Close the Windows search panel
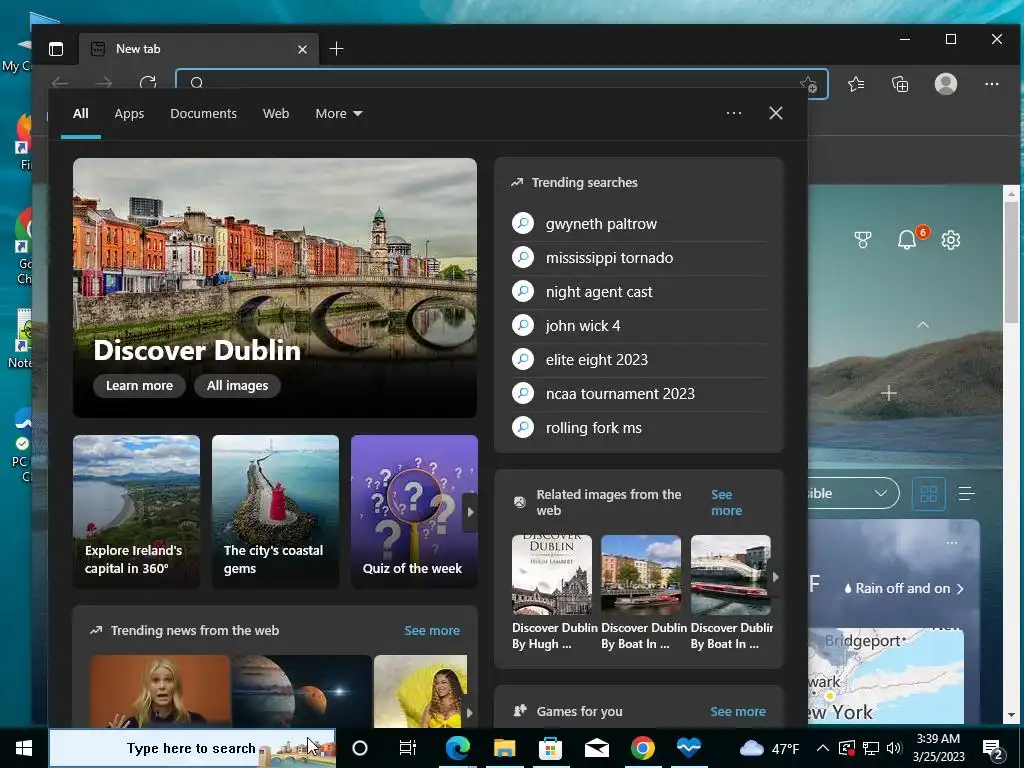 [x=776, y=113]
